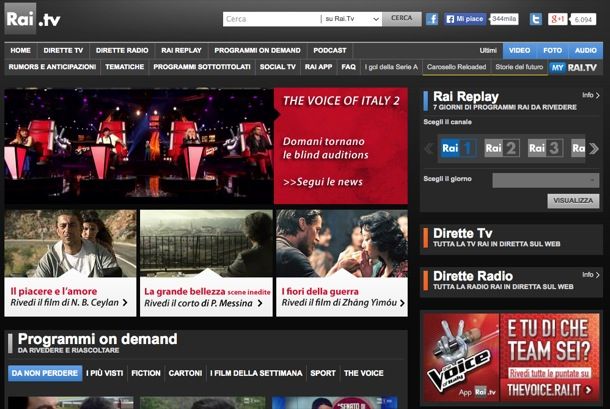Open DIRETTE TV menu item

coord(63,51)
